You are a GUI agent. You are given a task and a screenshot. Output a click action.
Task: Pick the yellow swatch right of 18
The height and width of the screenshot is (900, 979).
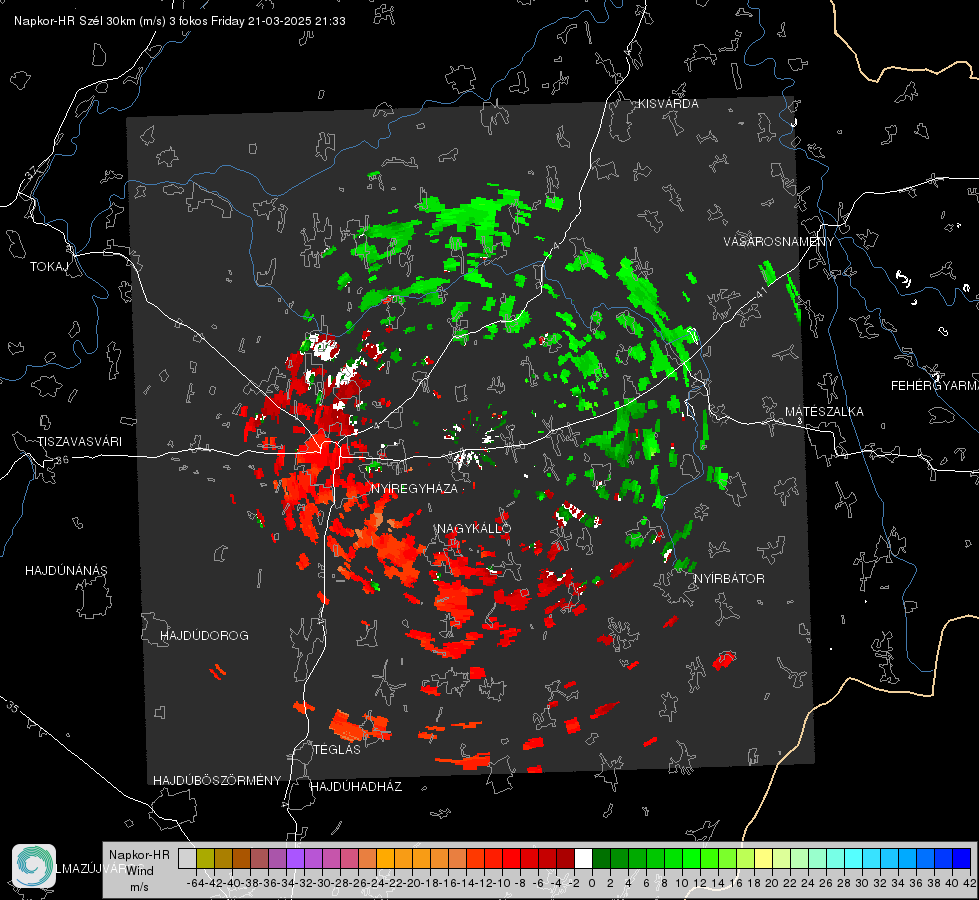[x=763, y=858]
